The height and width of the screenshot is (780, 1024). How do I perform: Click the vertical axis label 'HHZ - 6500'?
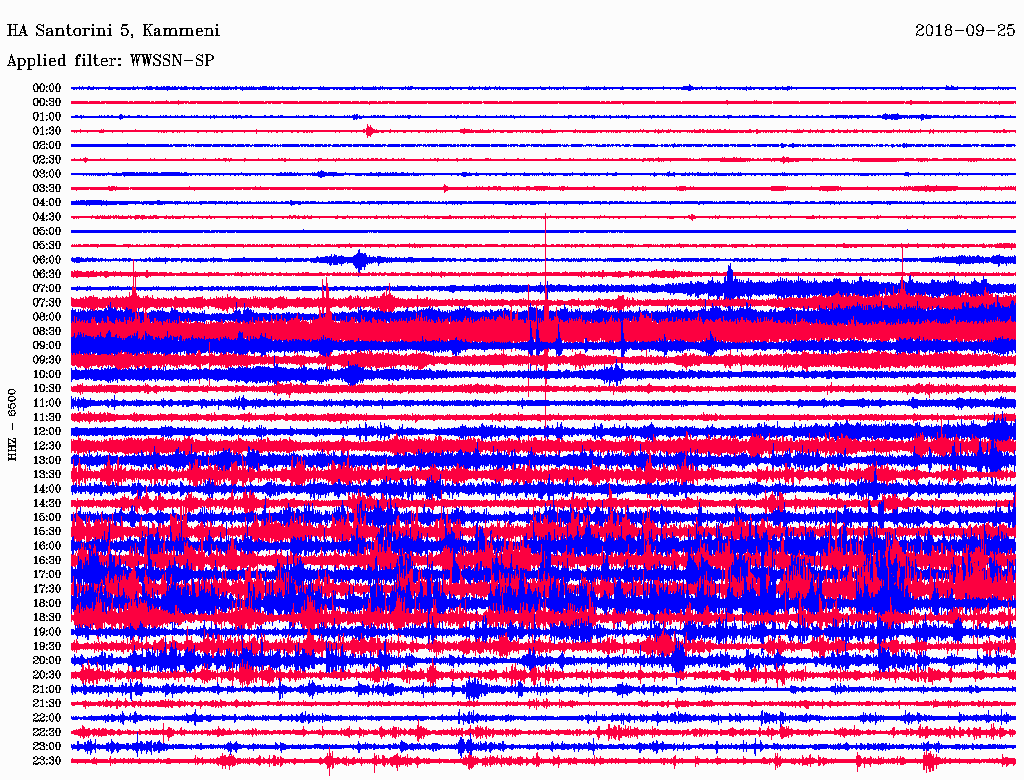12,425
